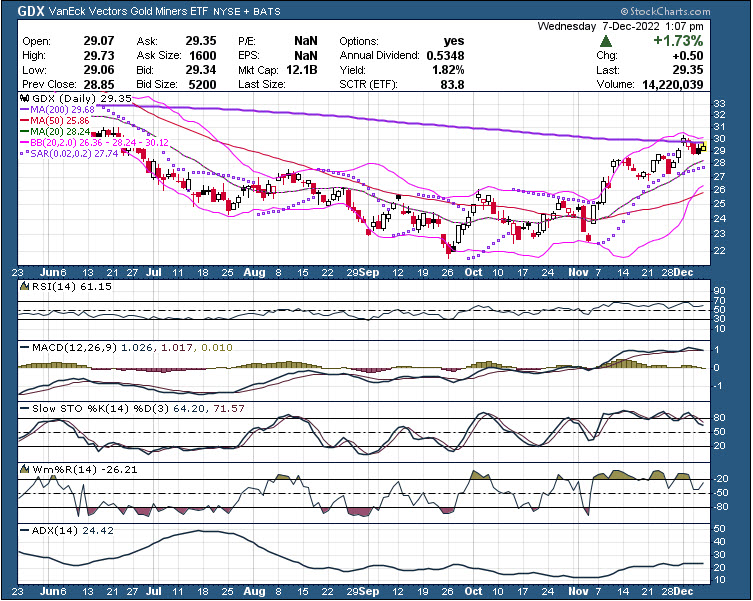Viewport: 753px width, 601px height.
Task: Click the Wm%R(14) value -26.21
Action: tap(119, 469)
